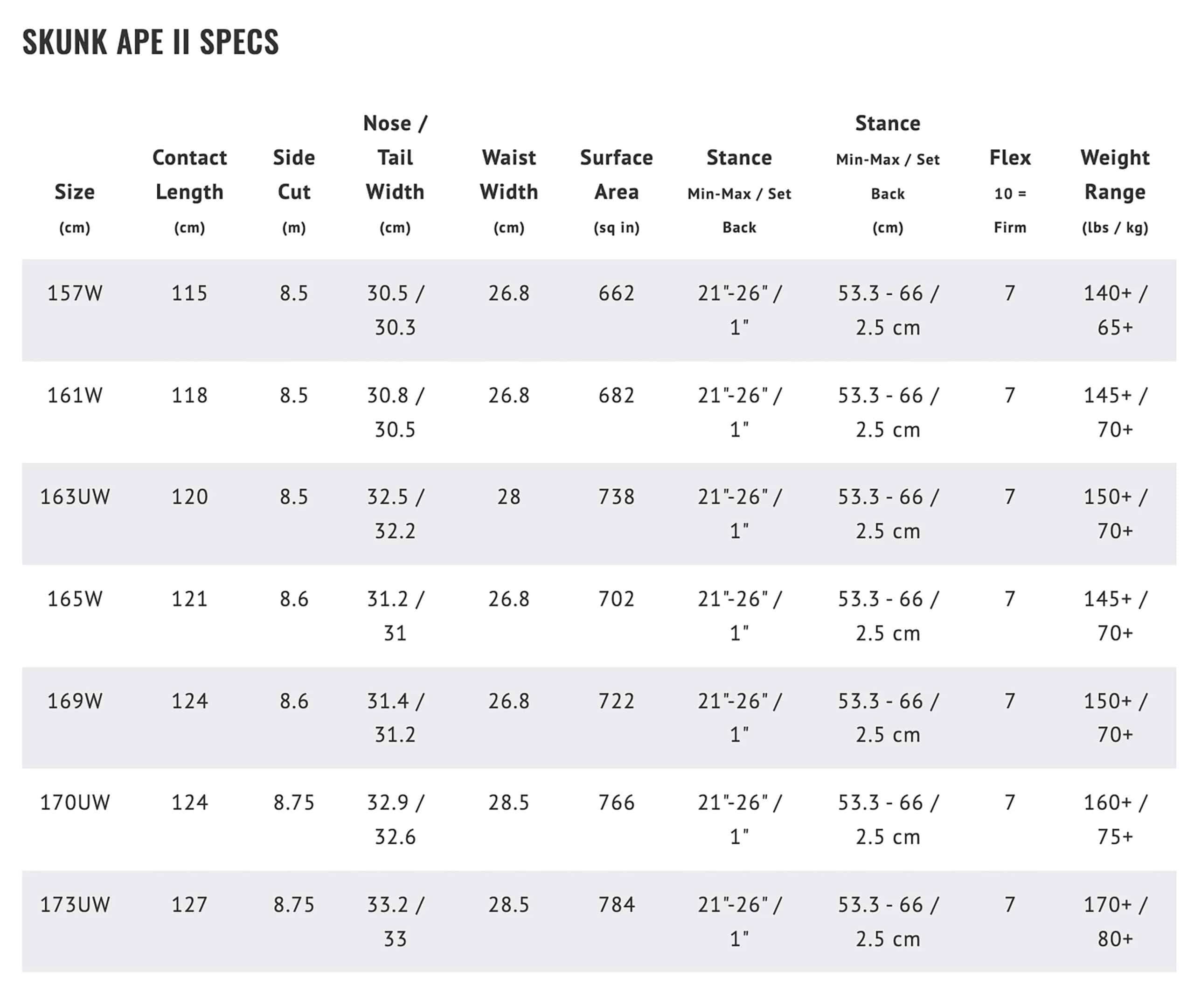
Task: Select the Waist Width column header
Action: tap(508, 175)
